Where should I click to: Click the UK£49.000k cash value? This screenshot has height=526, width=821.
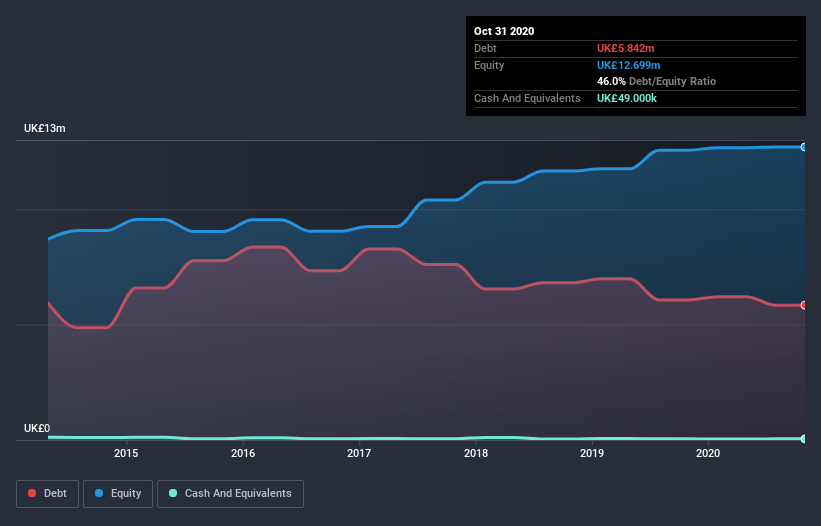[627, 98]
